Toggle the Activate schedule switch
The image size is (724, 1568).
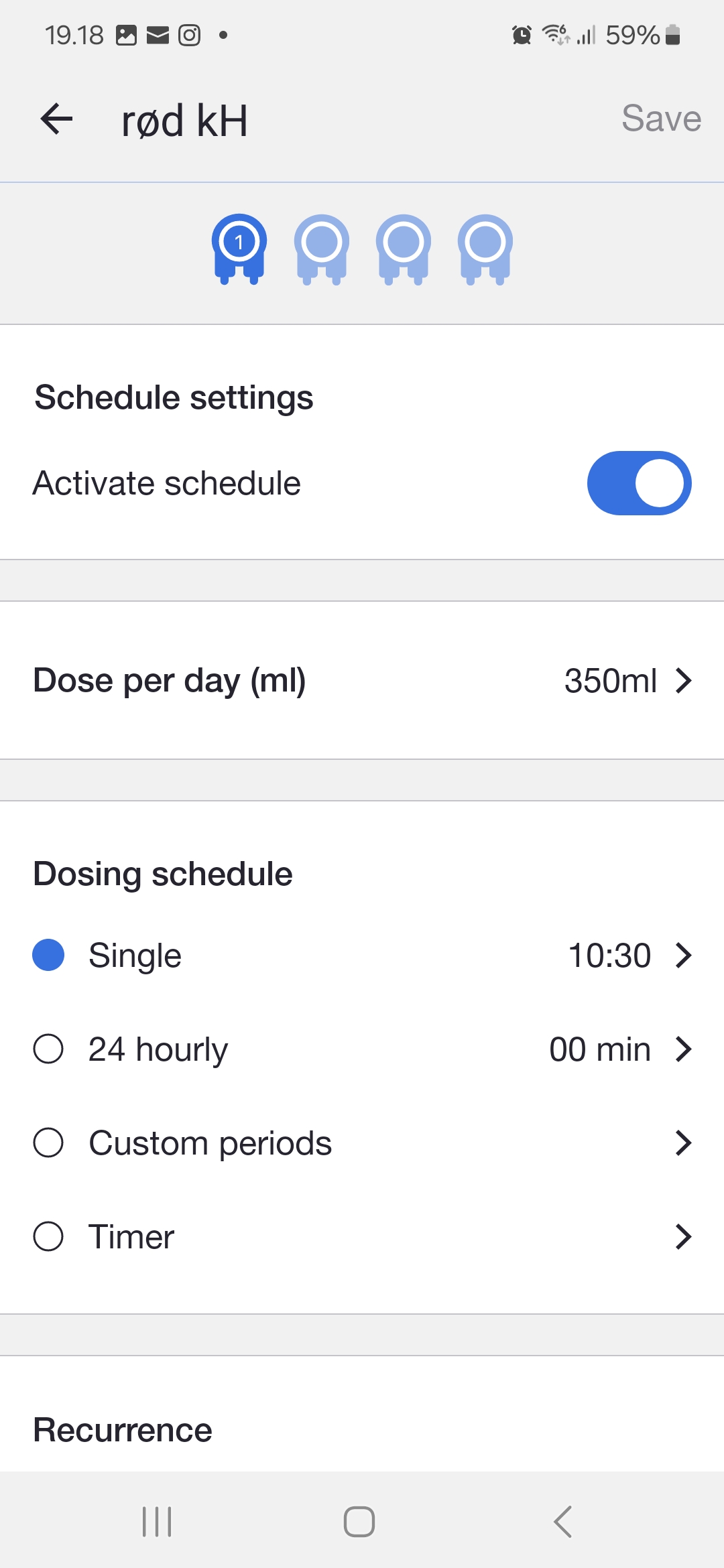tap(639, 483)
